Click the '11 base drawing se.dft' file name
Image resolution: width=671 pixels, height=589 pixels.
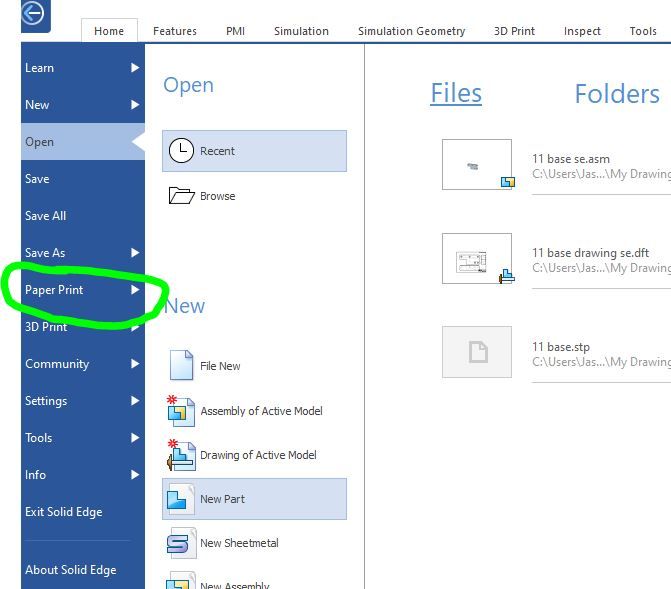[591, 253]
